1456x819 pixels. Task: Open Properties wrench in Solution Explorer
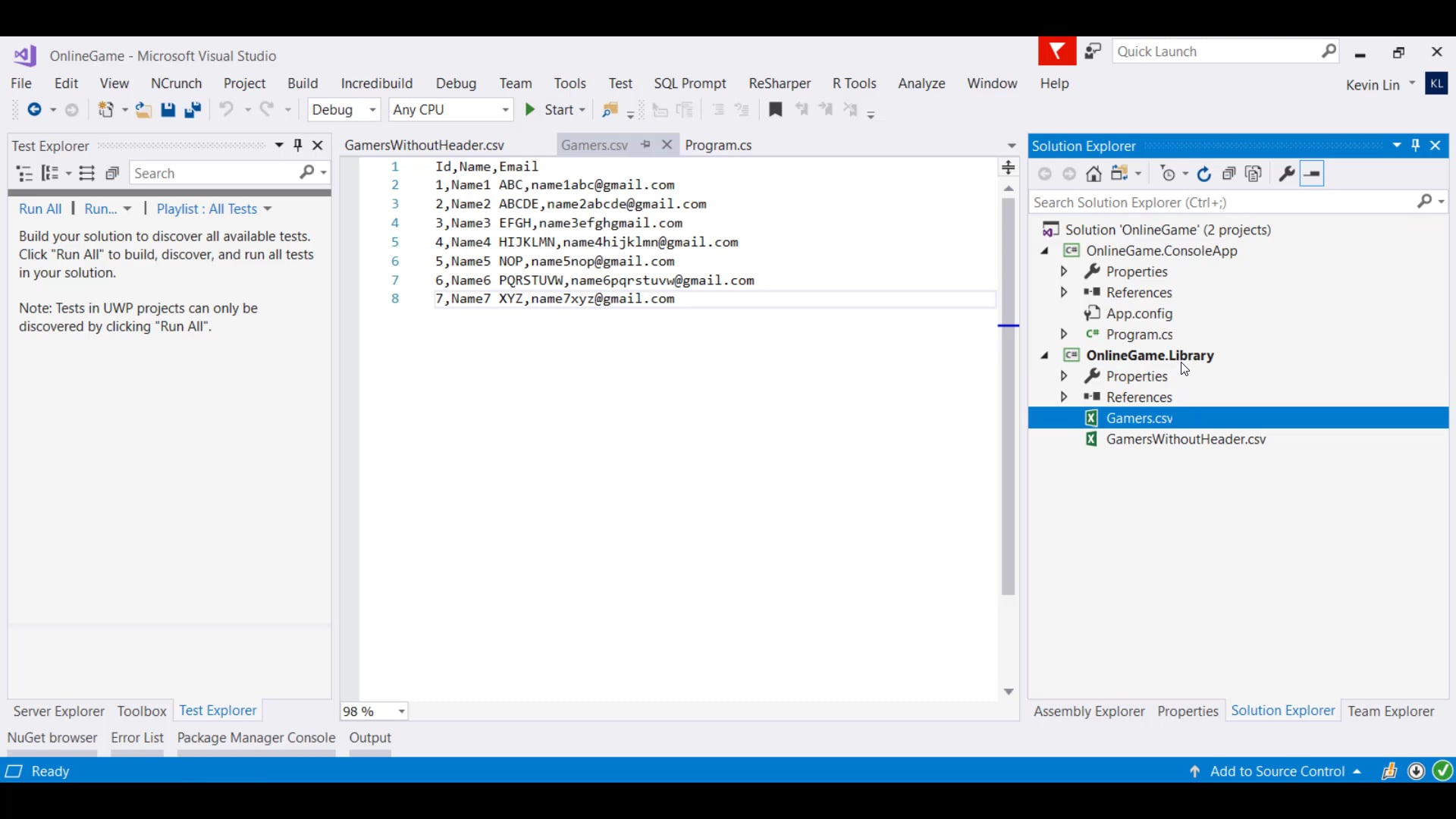[x=1286, y=174]
